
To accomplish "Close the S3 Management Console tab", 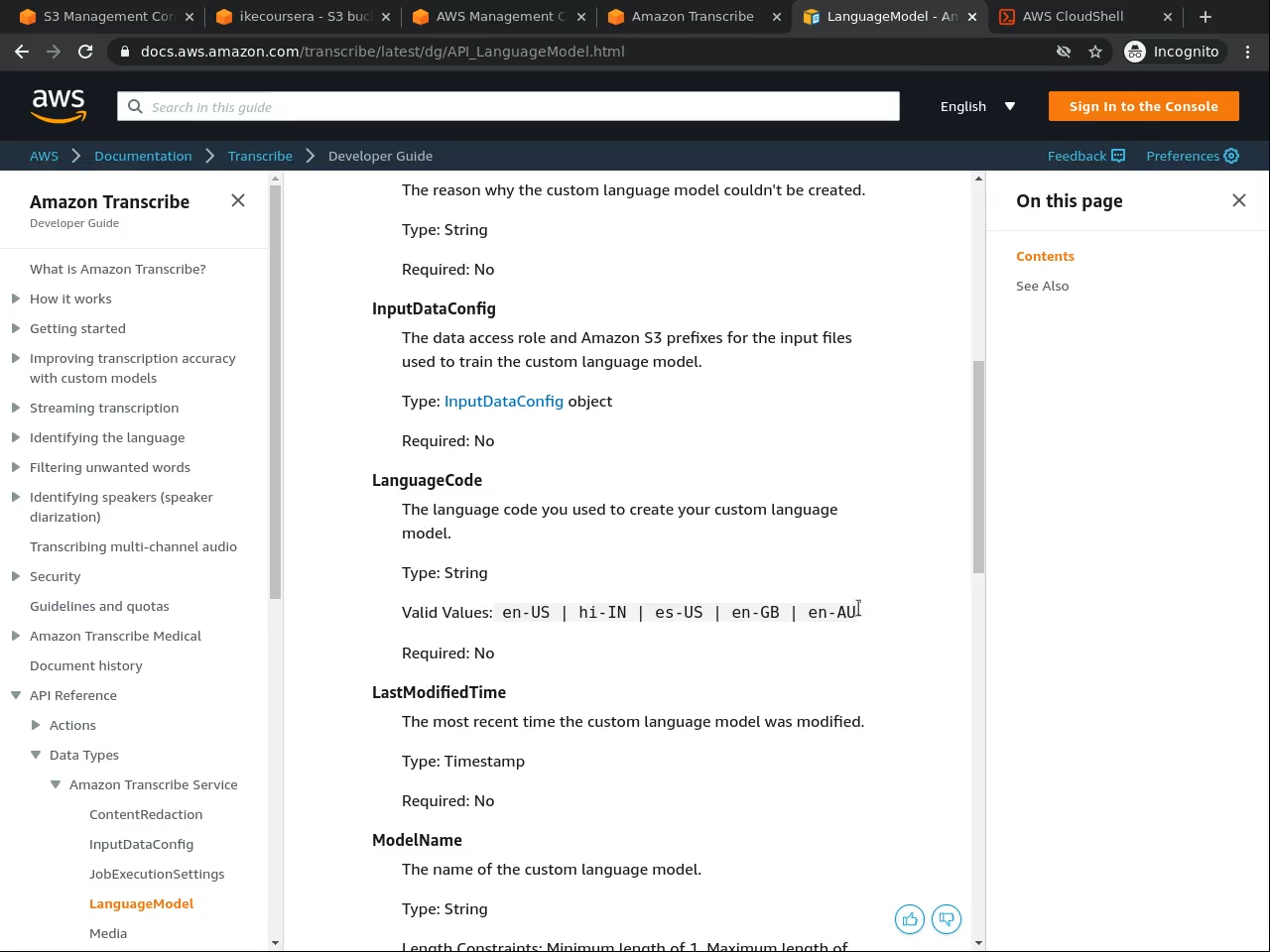I will tap(190, 17).
